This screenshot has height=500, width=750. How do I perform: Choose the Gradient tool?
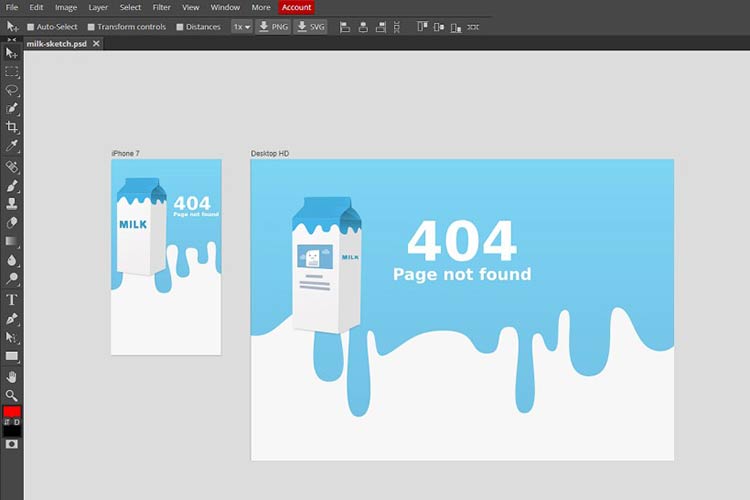click(x=12, y=241)
